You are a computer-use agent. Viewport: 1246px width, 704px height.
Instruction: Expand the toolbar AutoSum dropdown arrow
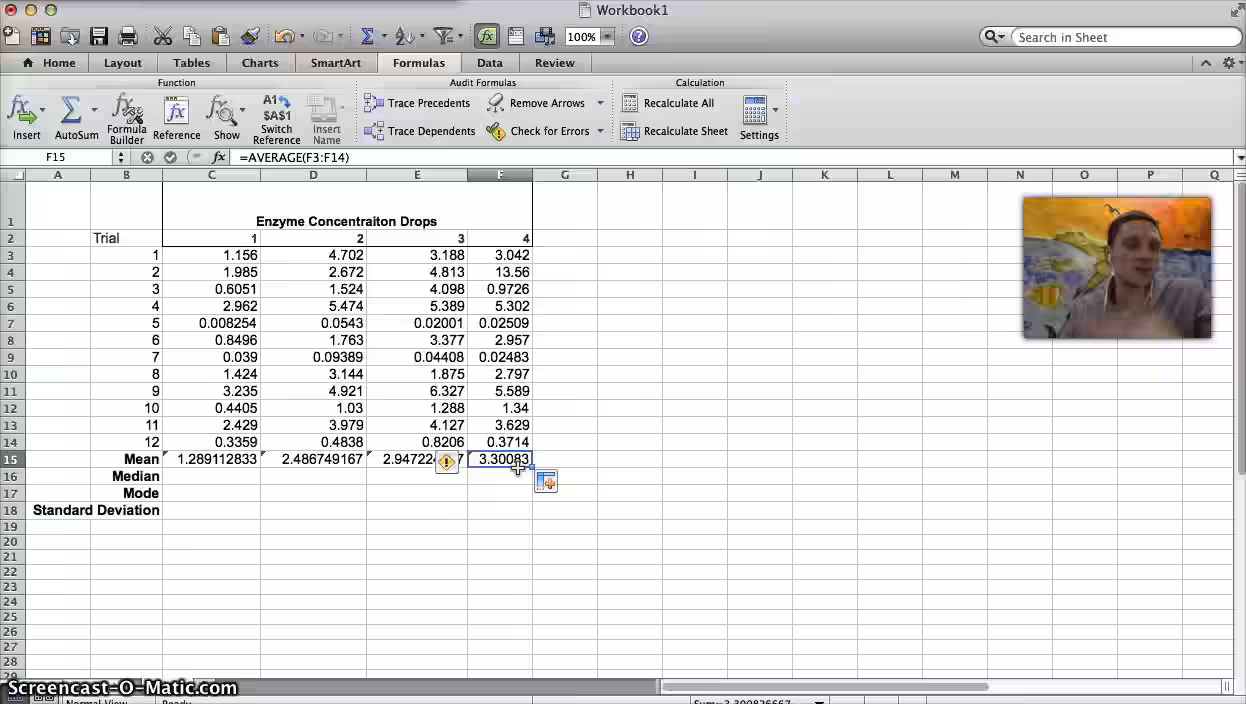pyautogui.click(x=383, y=37)
